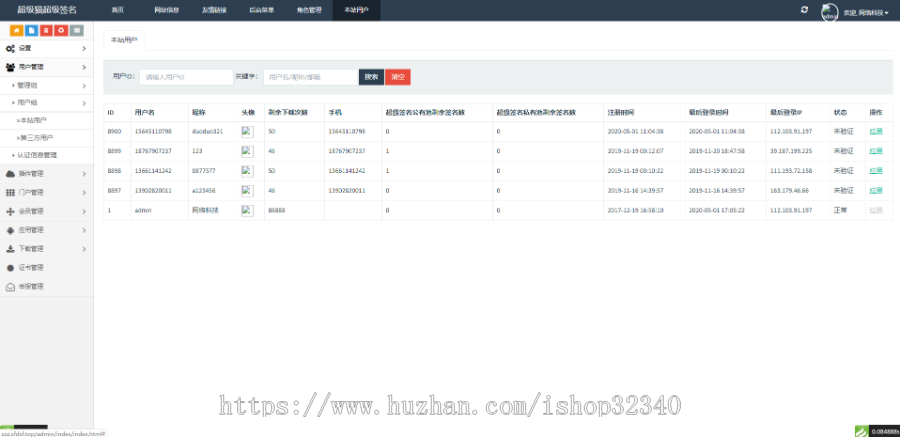
Task: Expand the 插件管理 sidebar section
Action: (x=48, y=174)
